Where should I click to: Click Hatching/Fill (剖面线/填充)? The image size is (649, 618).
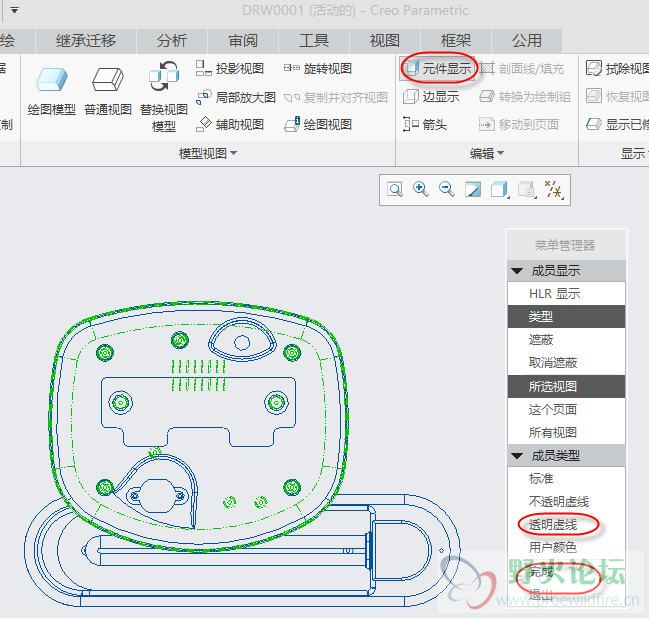(522, 68)
